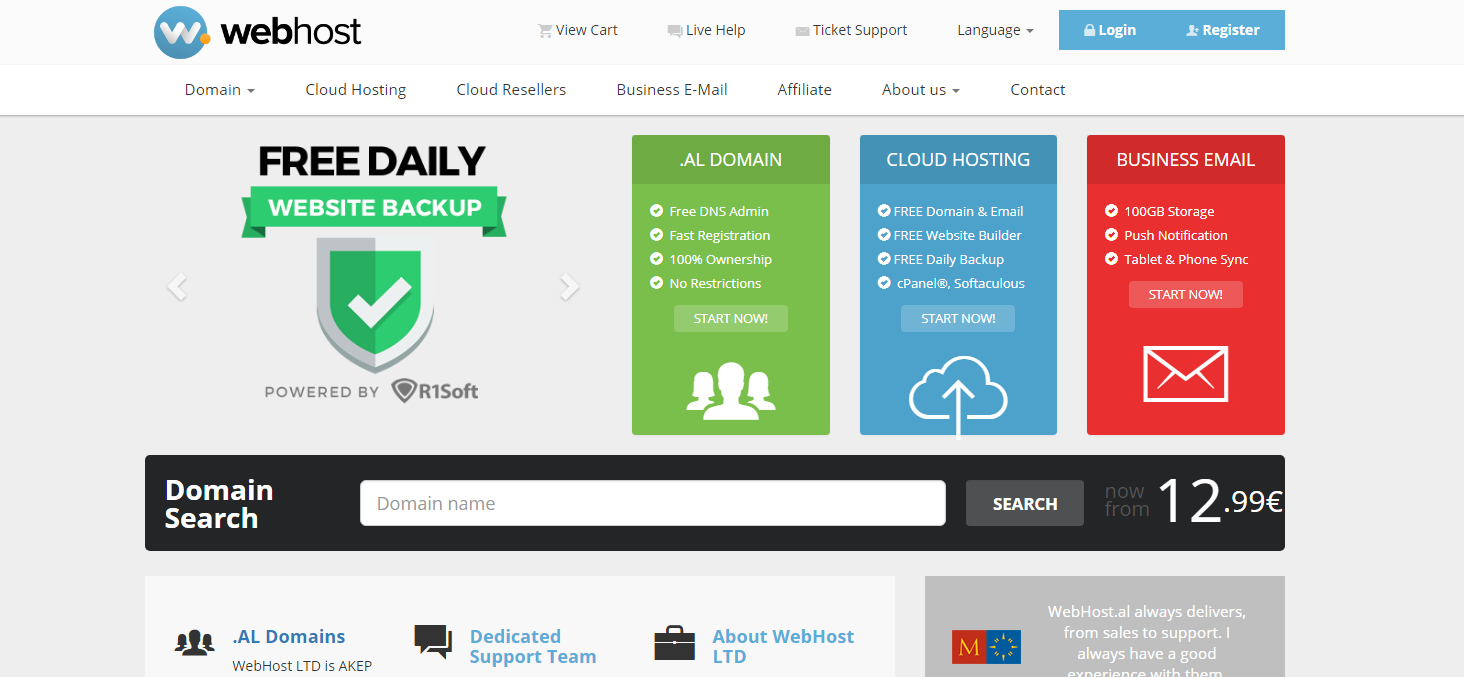This screenshot has width=1464, height=677.
Task: Click the Tablet & Phone Sync feature text
Action: click(x=1186, y=259)
